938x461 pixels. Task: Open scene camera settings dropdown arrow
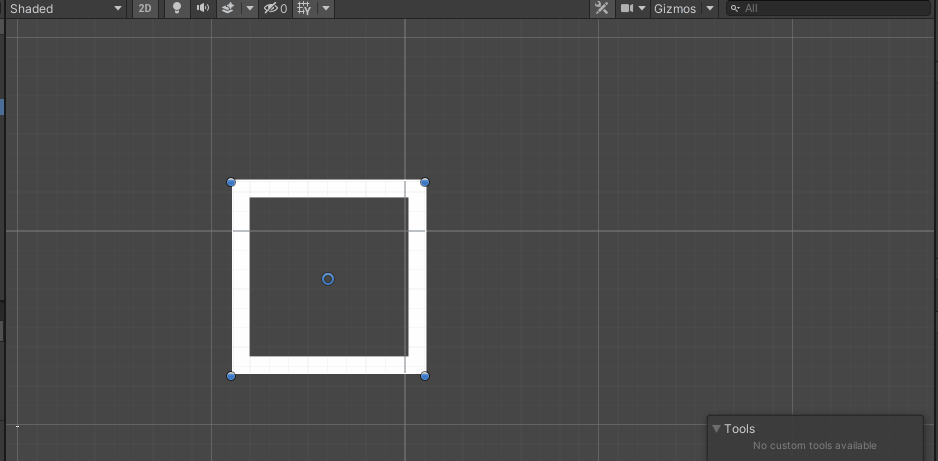642,8
